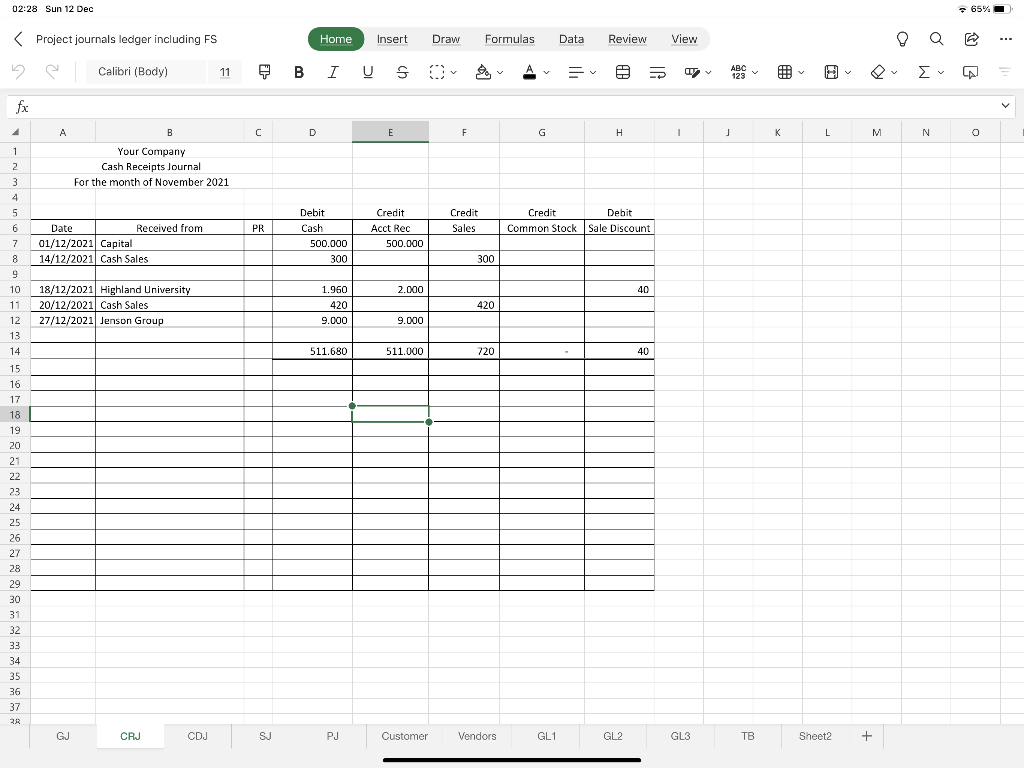
Task: Open the number format ABC 123 icon
Action: 739,72
